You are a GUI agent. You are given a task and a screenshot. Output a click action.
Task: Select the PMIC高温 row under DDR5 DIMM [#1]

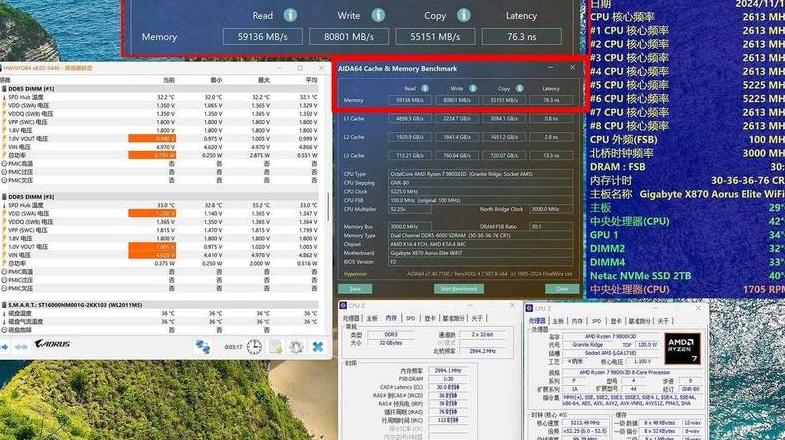pos(160,164)
